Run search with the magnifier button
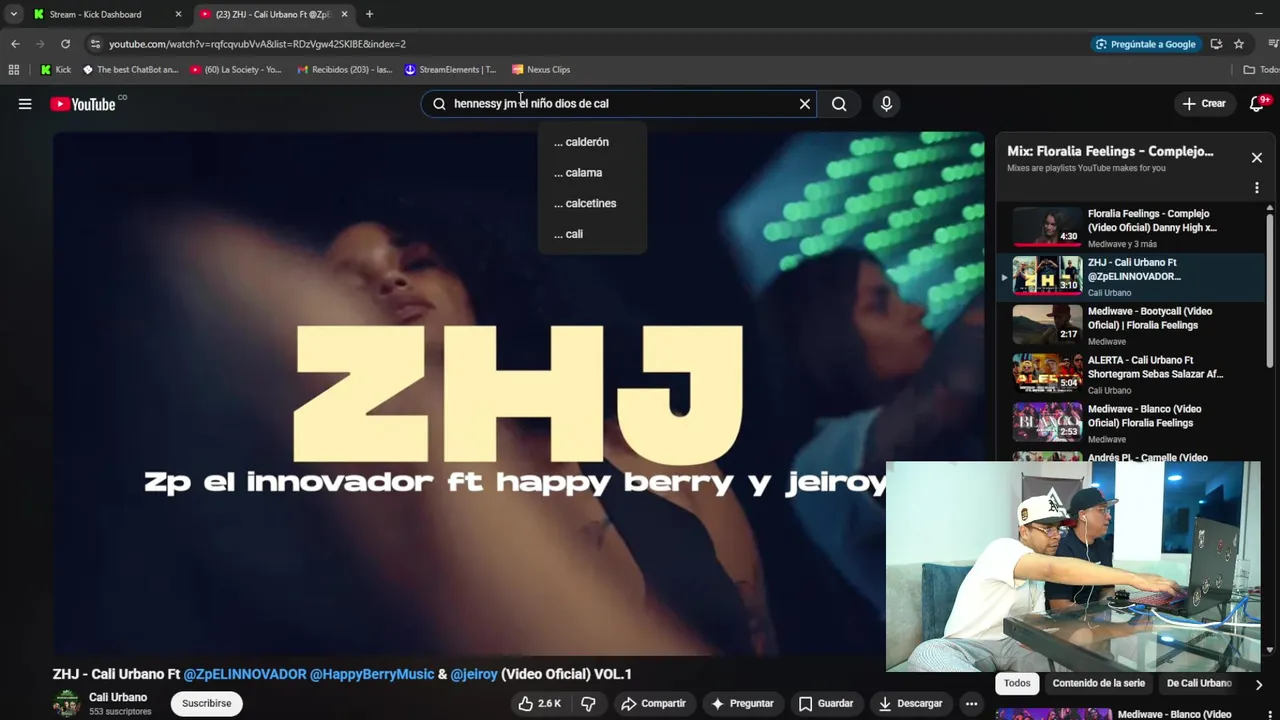This screenshot has height=720, width=1280. (839, 104)
